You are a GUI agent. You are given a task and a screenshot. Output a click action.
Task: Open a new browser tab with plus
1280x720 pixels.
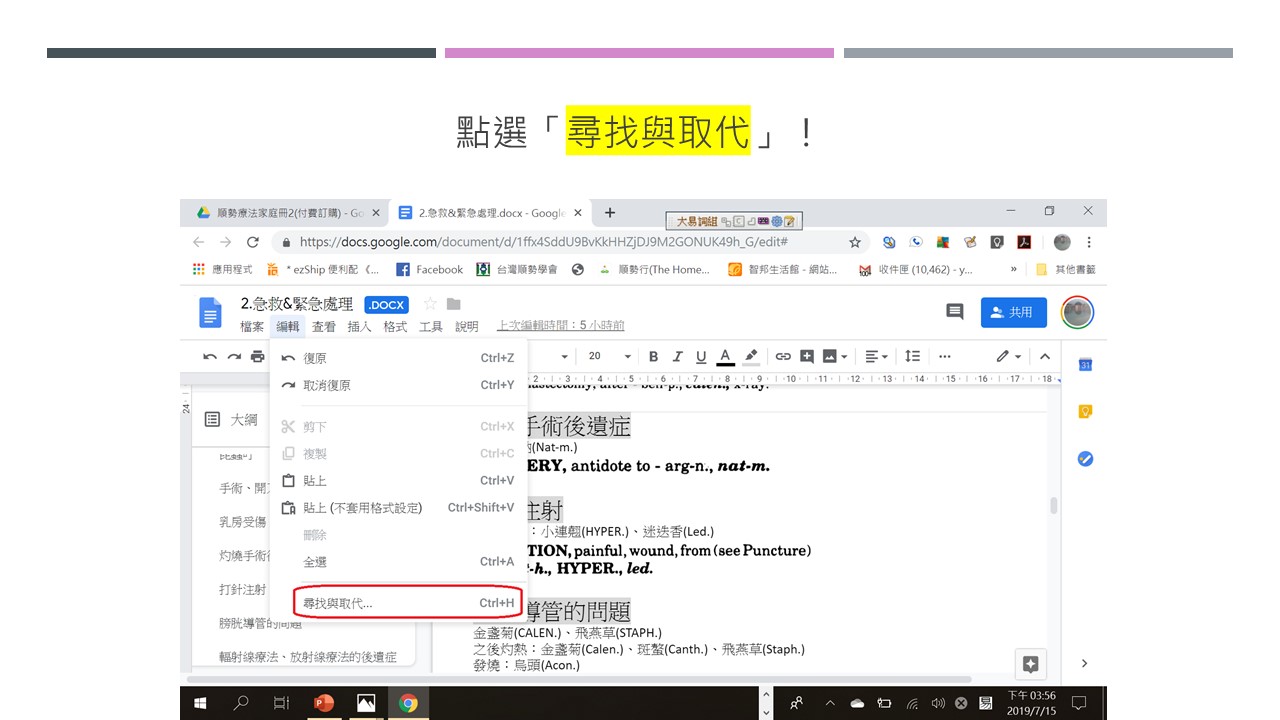[x=610, y=213]
